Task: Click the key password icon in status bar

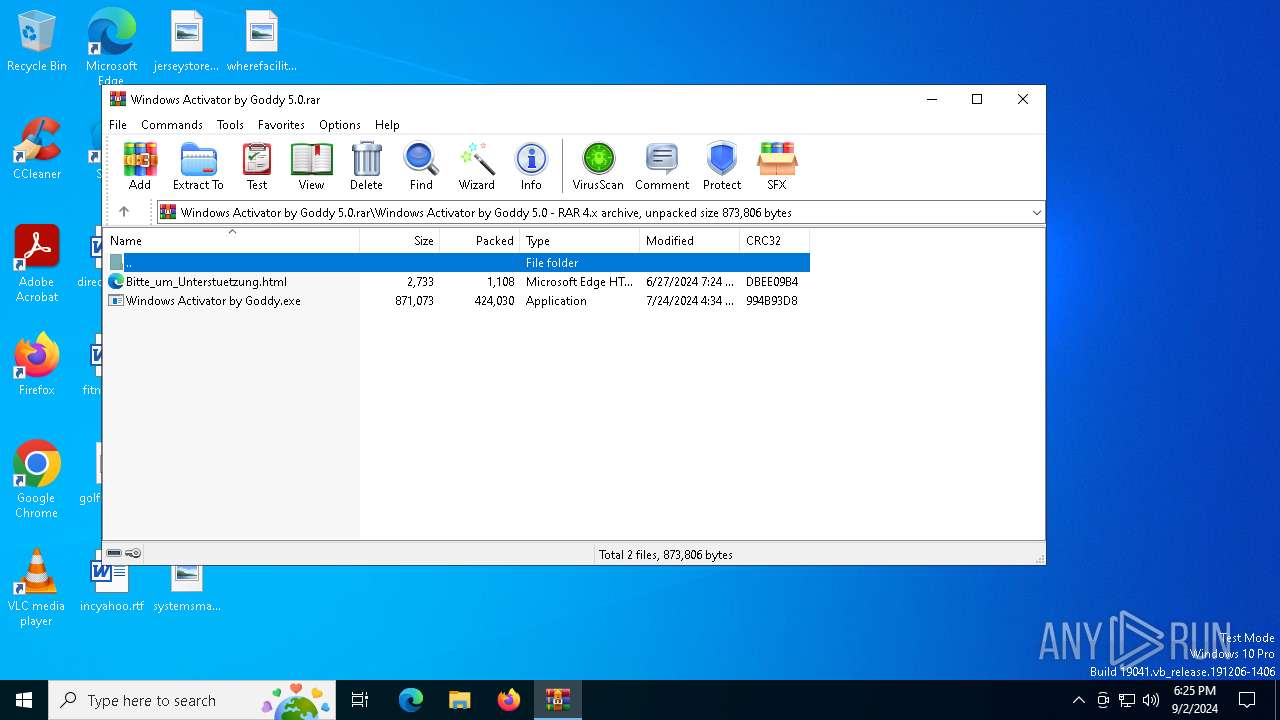Action: pos(133,554)
